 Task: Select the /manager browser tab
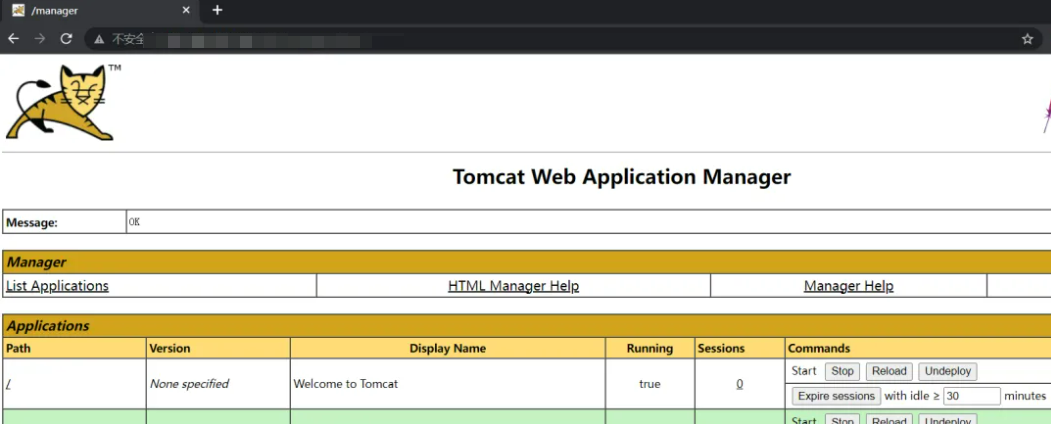[101, 11]
